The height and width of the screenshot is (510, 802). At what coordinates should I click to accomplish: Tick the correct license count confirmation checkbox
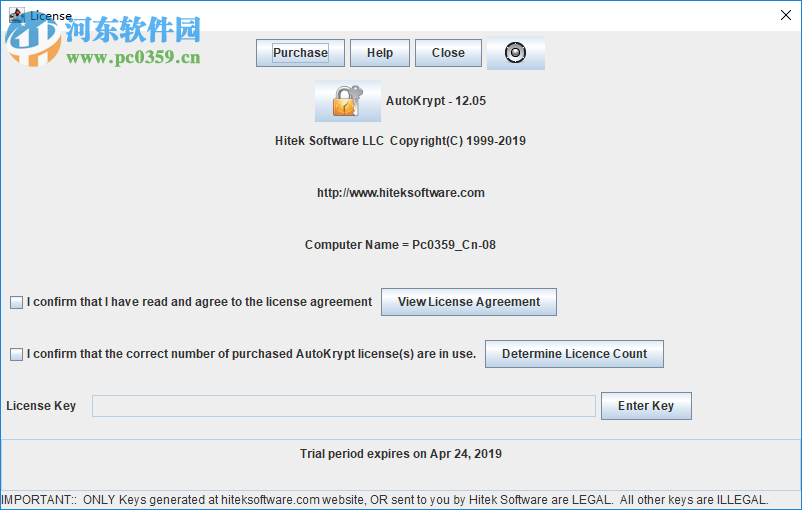coord(16,354)
